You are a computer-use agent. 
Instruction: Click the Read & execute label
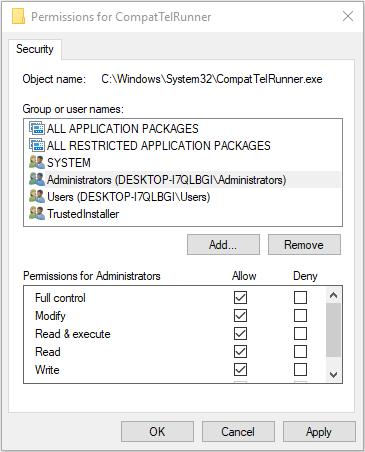[73, 334]
